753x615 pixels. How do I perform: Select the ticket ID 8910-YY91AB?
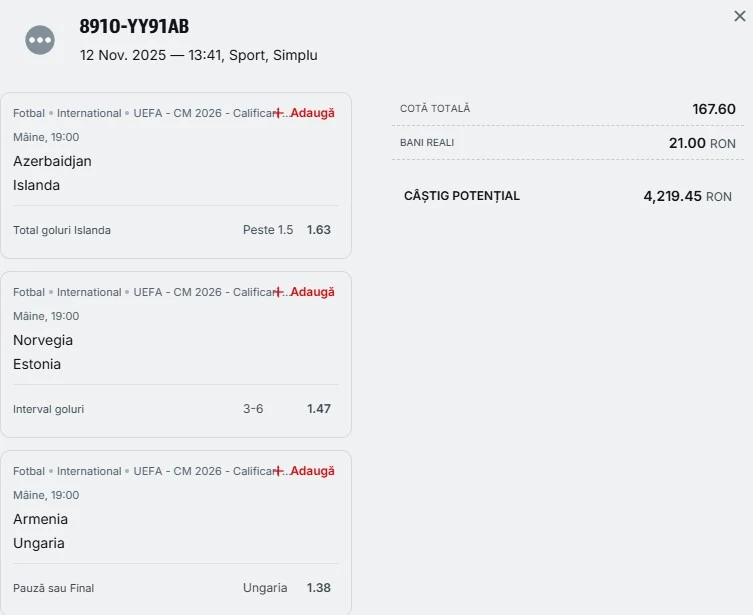coord(134,27)
